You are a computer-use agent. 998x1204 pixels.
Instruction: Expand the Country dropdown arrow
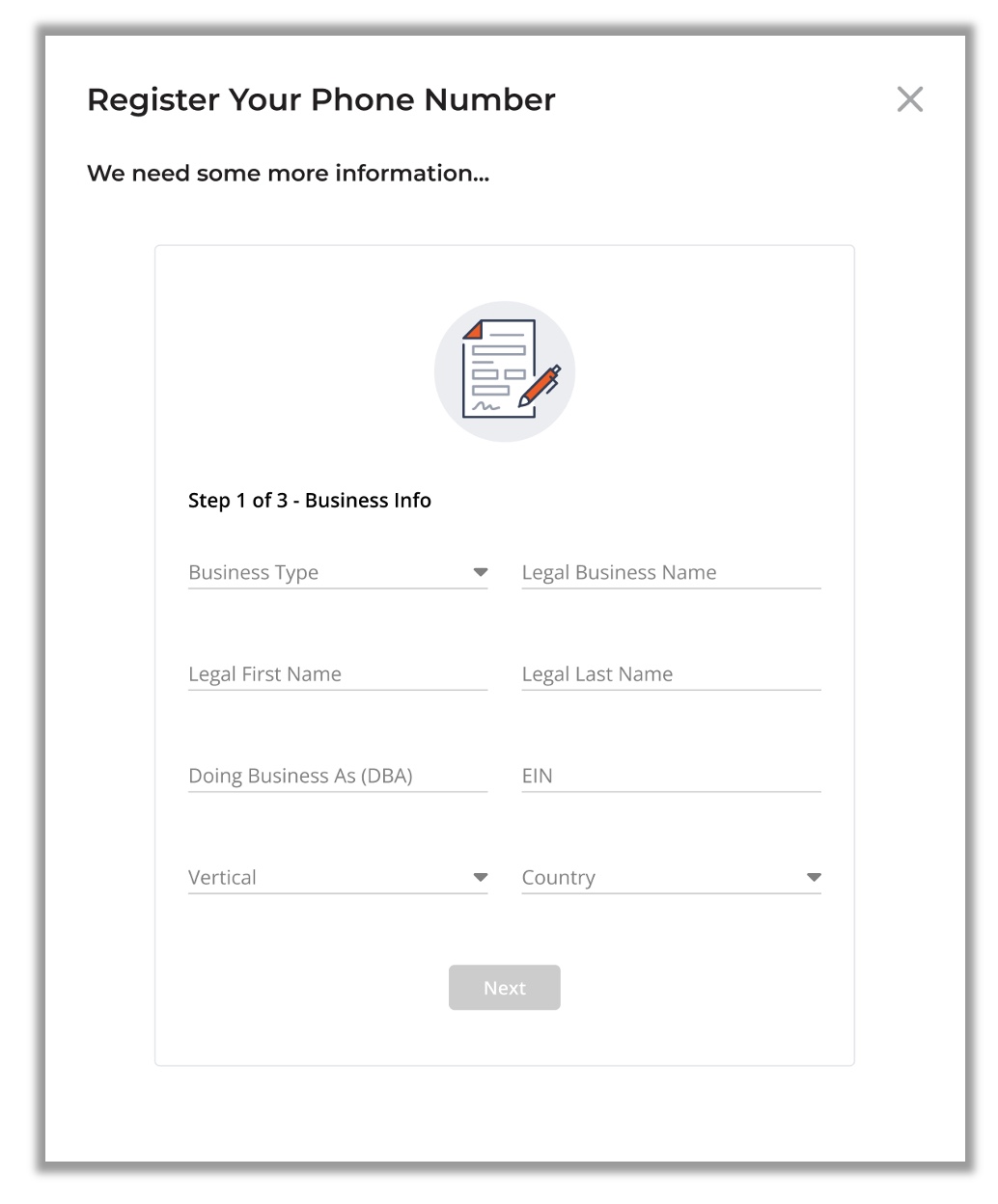(814, 877)
